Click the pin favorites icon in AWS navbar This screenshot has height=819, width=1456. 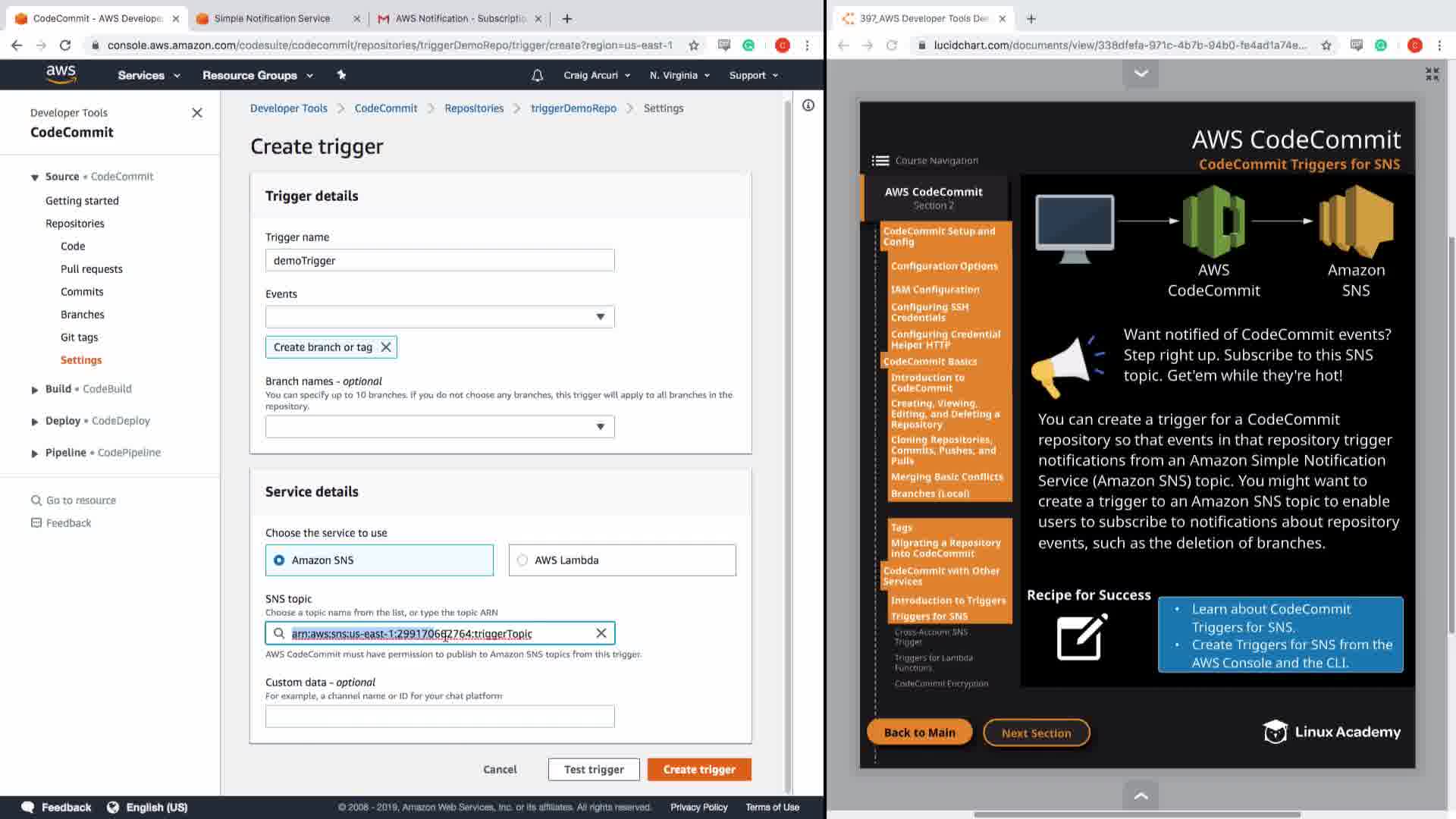coord(341,74)
